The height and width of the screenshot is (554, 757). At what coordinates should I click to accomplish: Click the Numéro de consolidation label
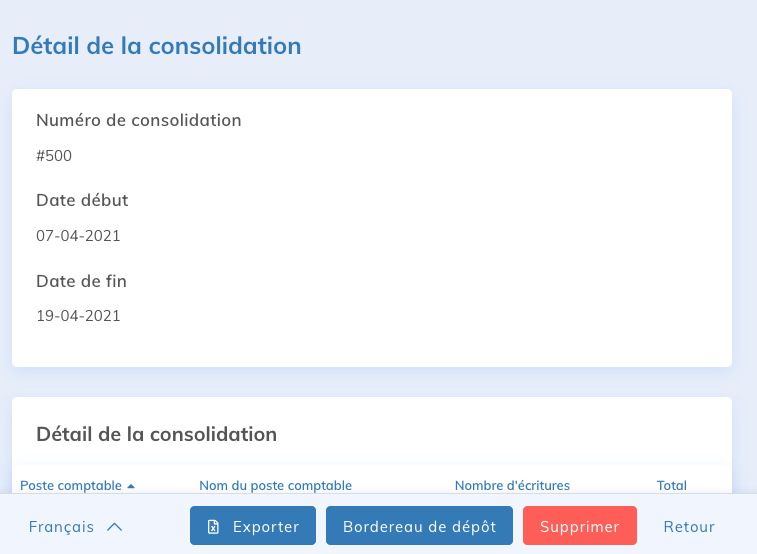tap(139, 121)
